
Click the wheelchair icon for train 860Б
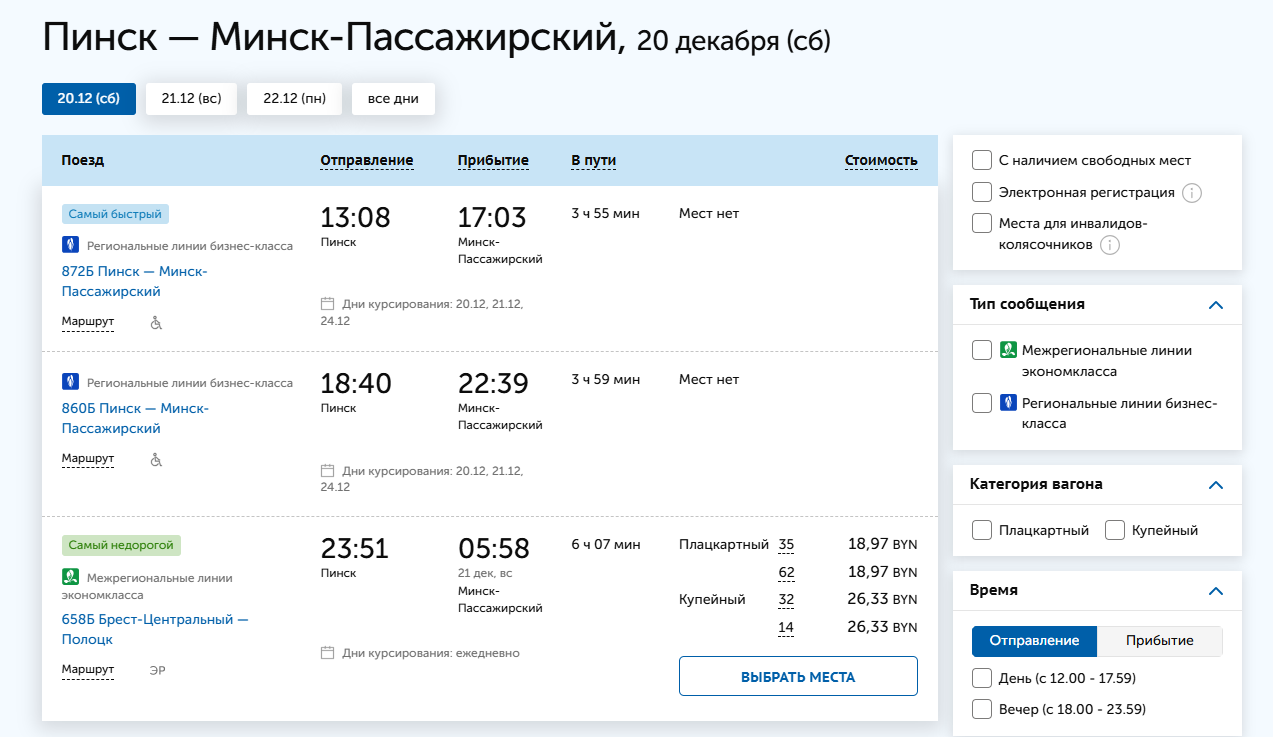coord(156,460)
